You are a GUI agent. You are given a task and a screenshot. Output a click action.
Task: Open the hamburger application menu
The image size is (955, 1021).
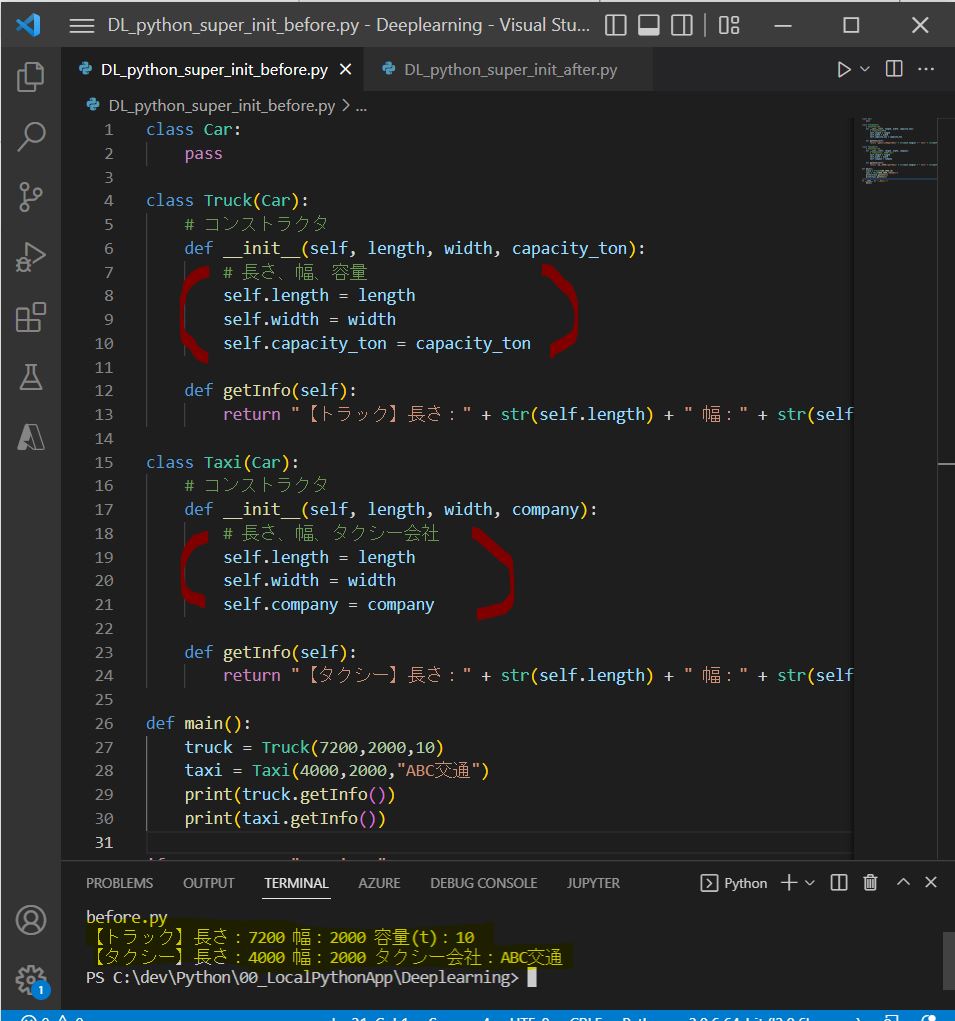point(81,25)
